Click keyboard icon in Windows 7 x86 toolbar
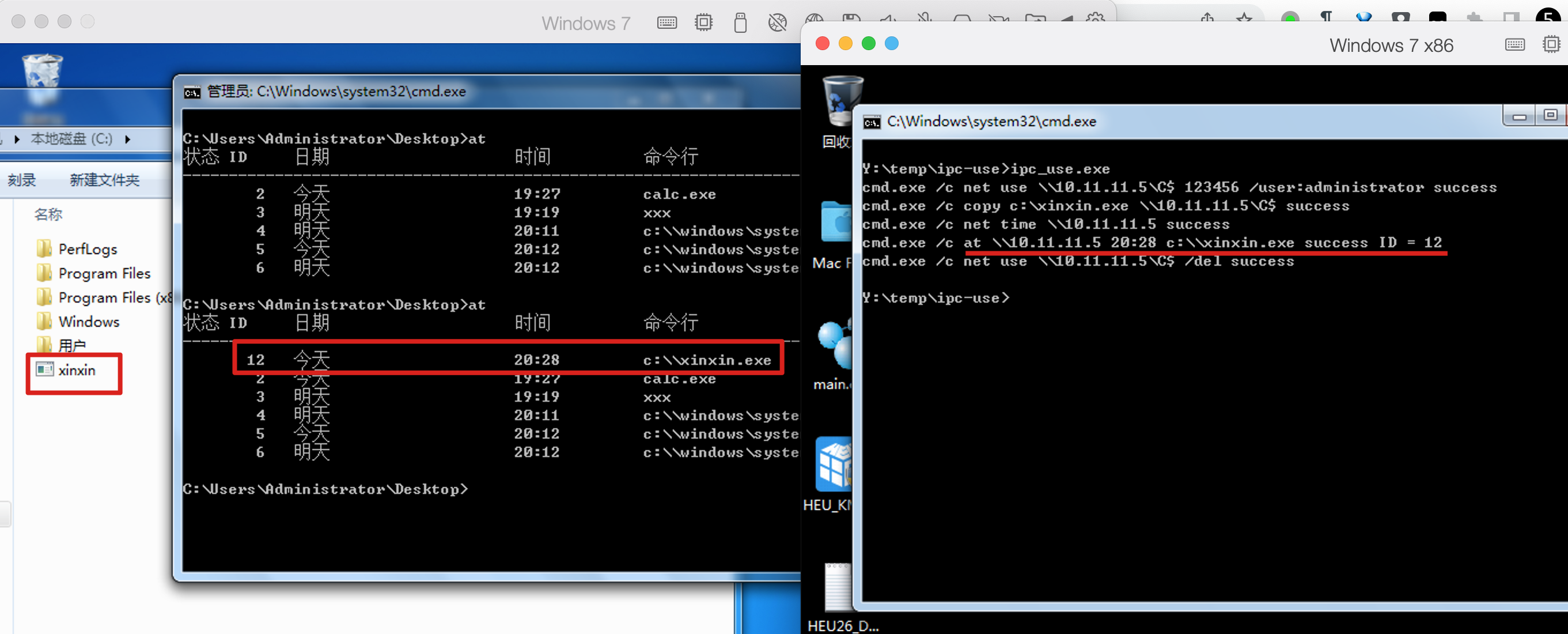 point(1514,44)
